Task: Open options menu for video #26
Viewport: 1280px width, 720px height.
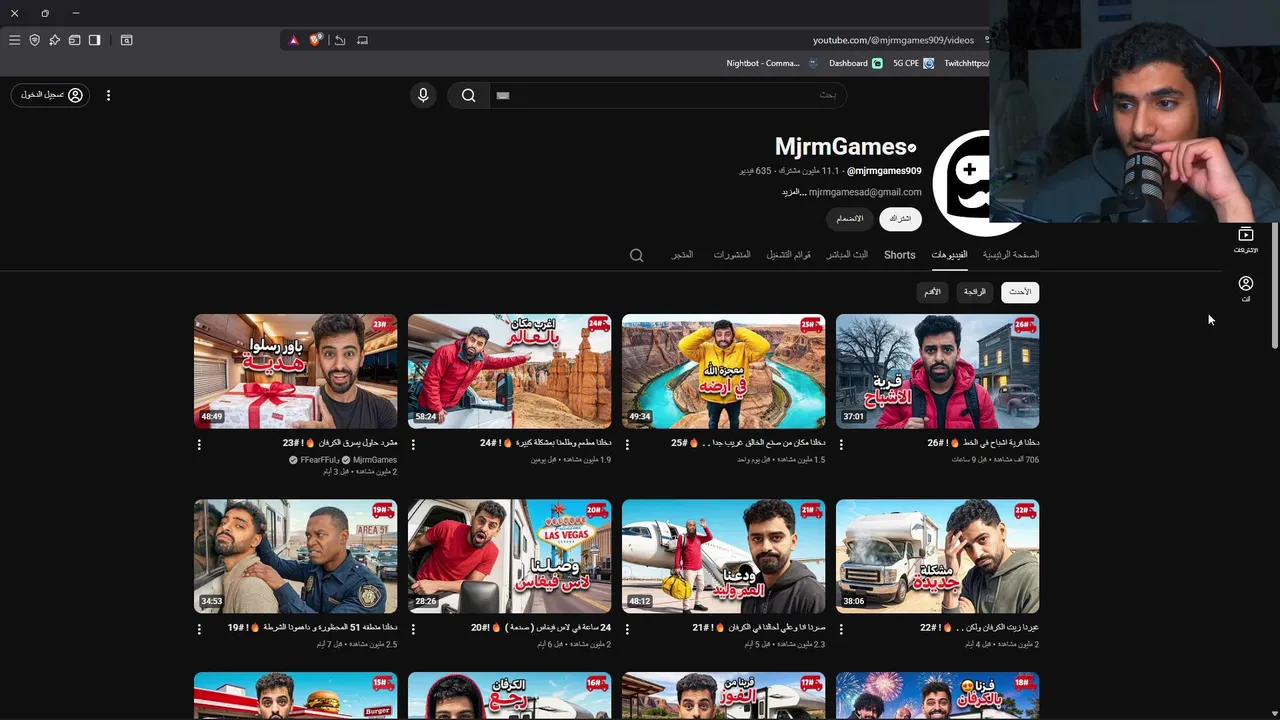Action: [841, 444]
